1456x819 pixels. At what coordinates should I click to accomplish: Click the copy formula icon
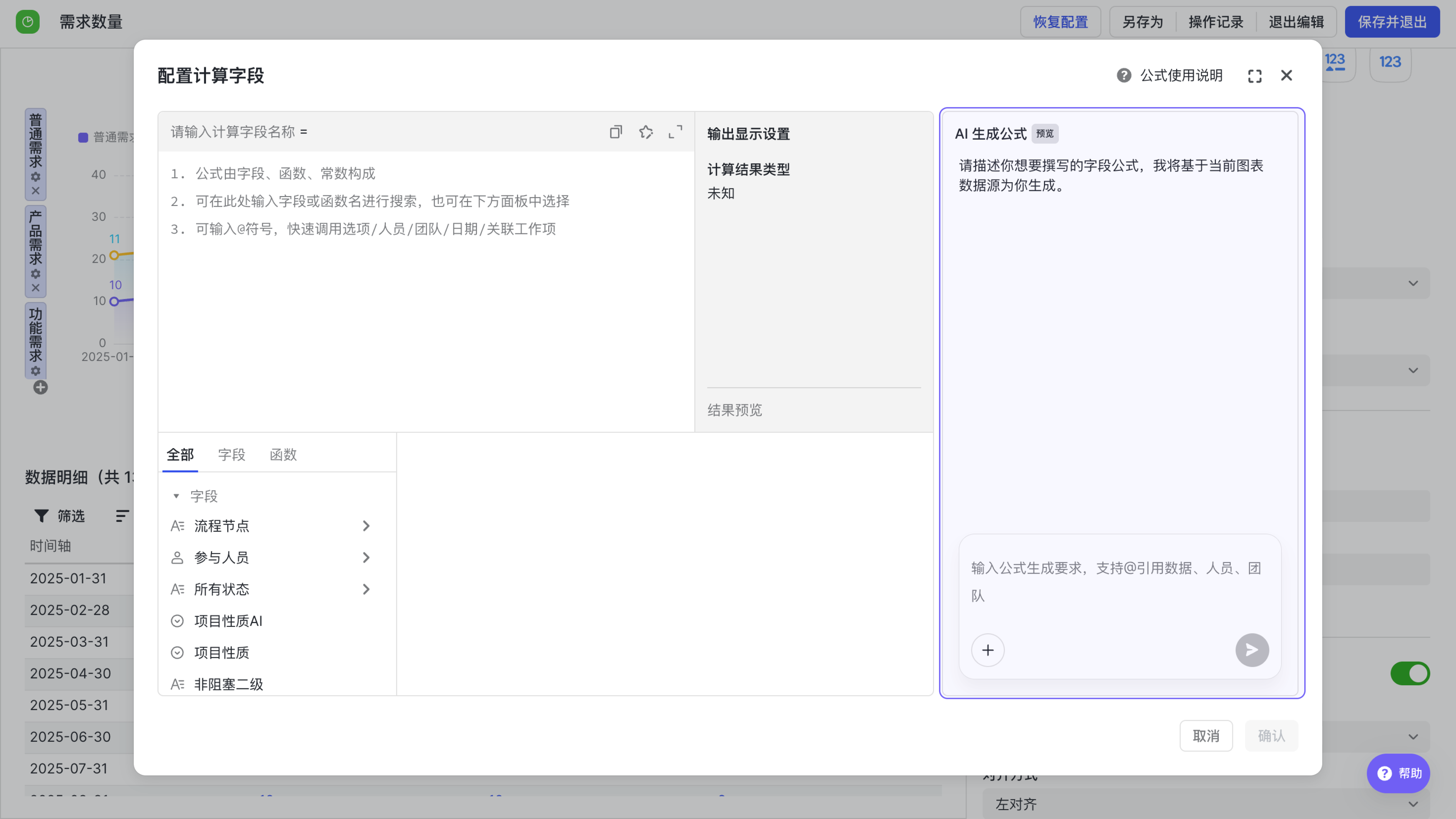pyautogui.click(x=616, y=132)
